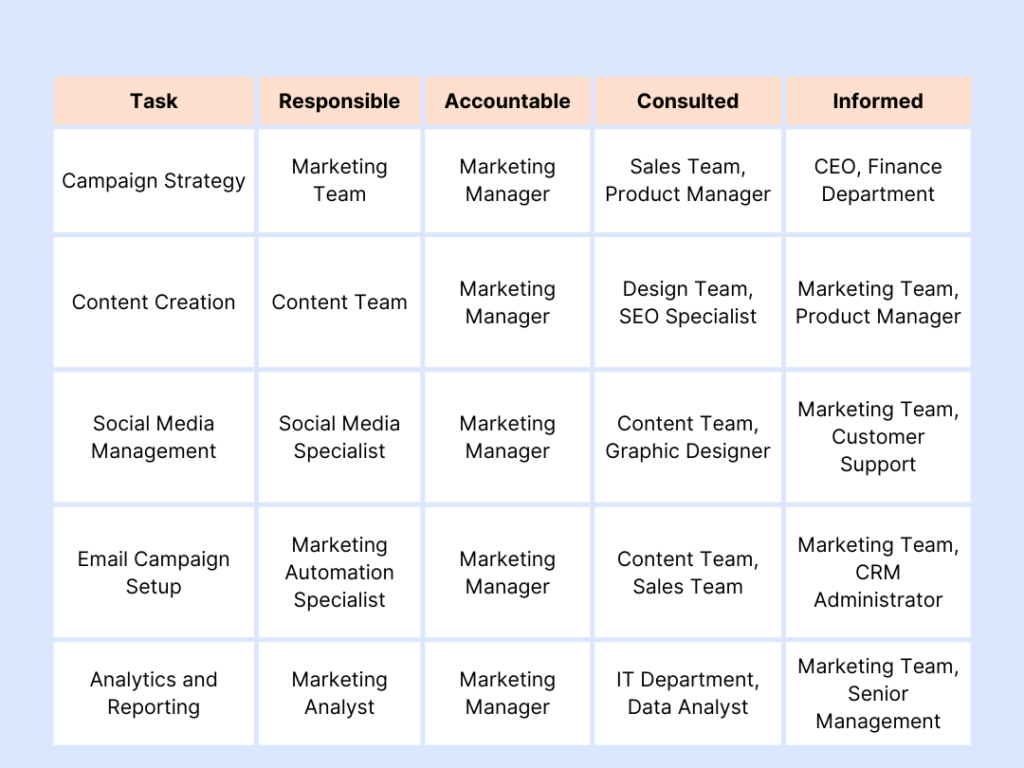The height and width of the screenshot is (768, 1024).
Task: Click the Marketing Automation Specialist cell
Action: click(340, 573)
